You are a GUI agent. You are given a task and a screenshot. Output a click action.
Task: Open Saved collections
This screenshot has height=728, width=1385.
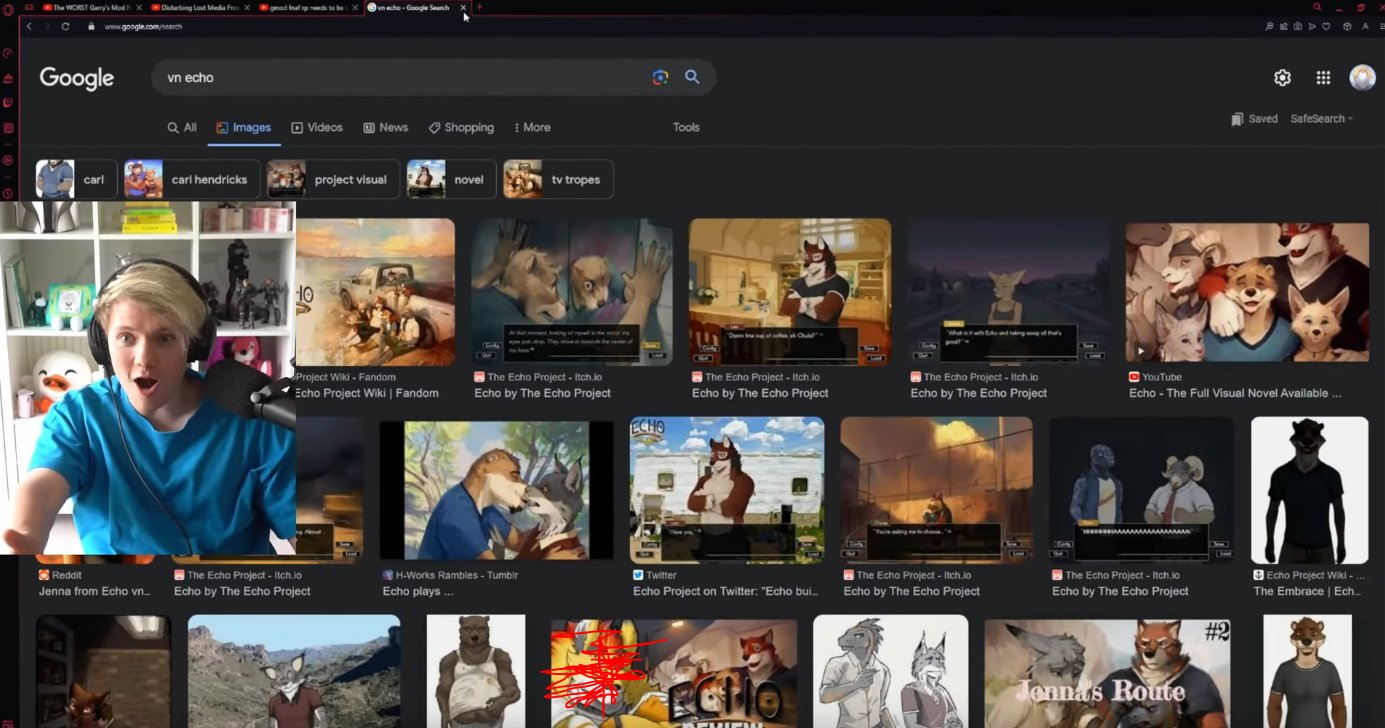(x=1254, y=118)
